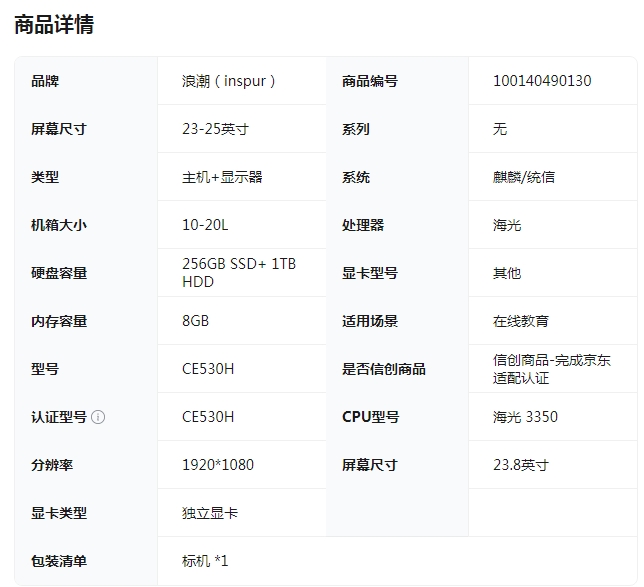Screen dimensions: 644x587
Task: Select value 23-25英寸
Action: pos(216,129)
